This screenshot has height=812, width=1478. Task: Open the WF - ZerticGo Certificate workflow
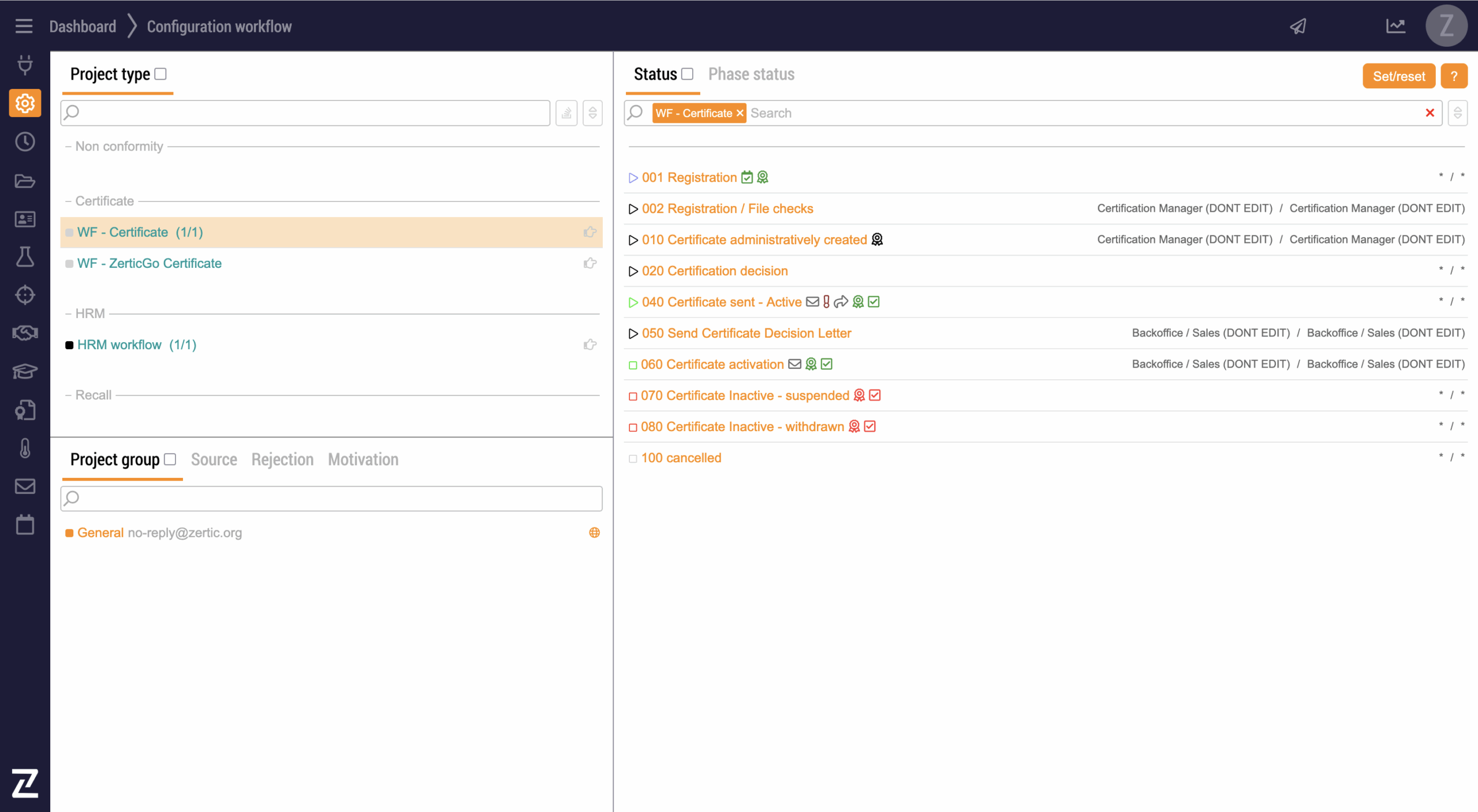150,263
